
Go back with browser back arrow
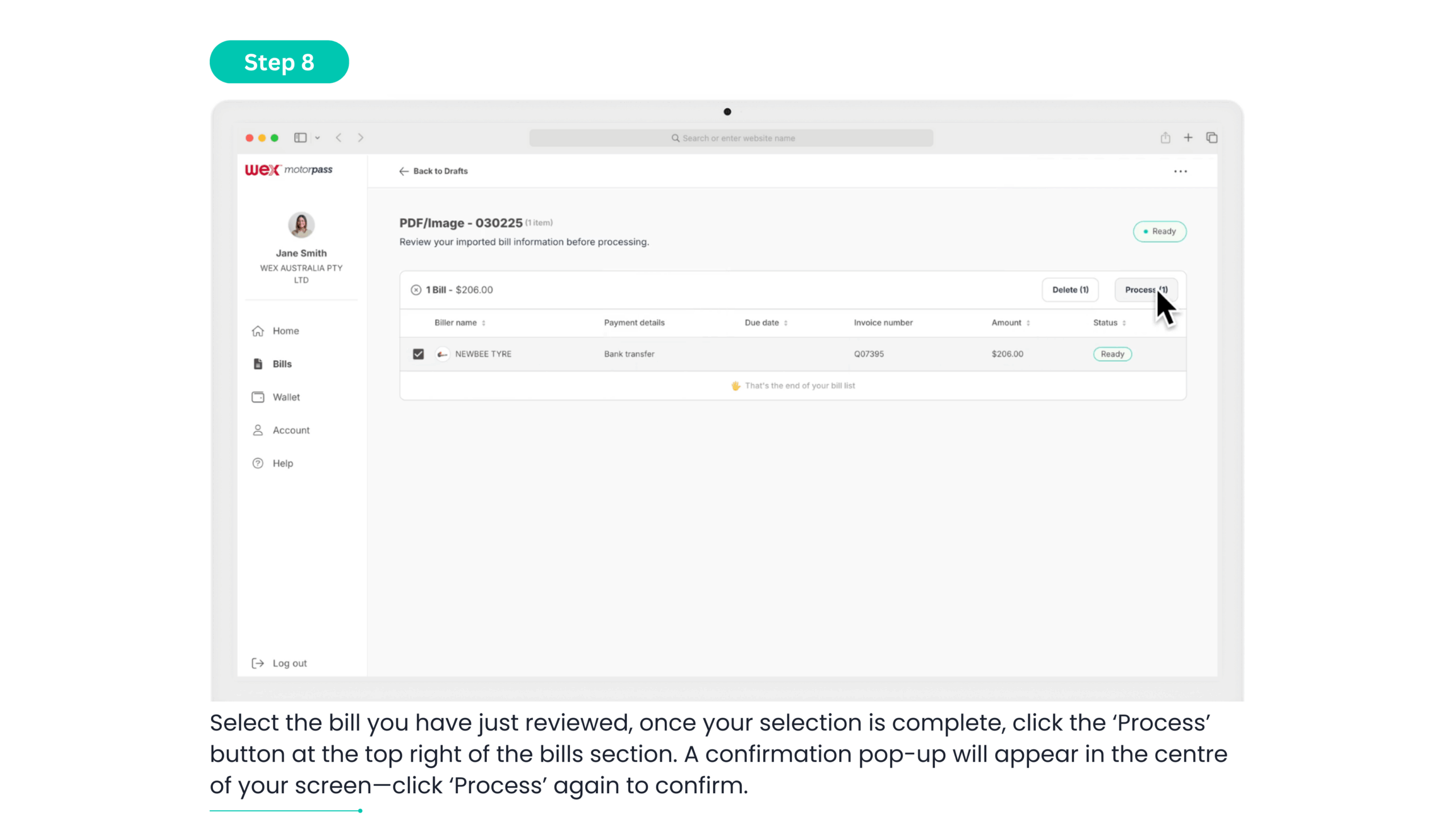[x=339, y=138]
